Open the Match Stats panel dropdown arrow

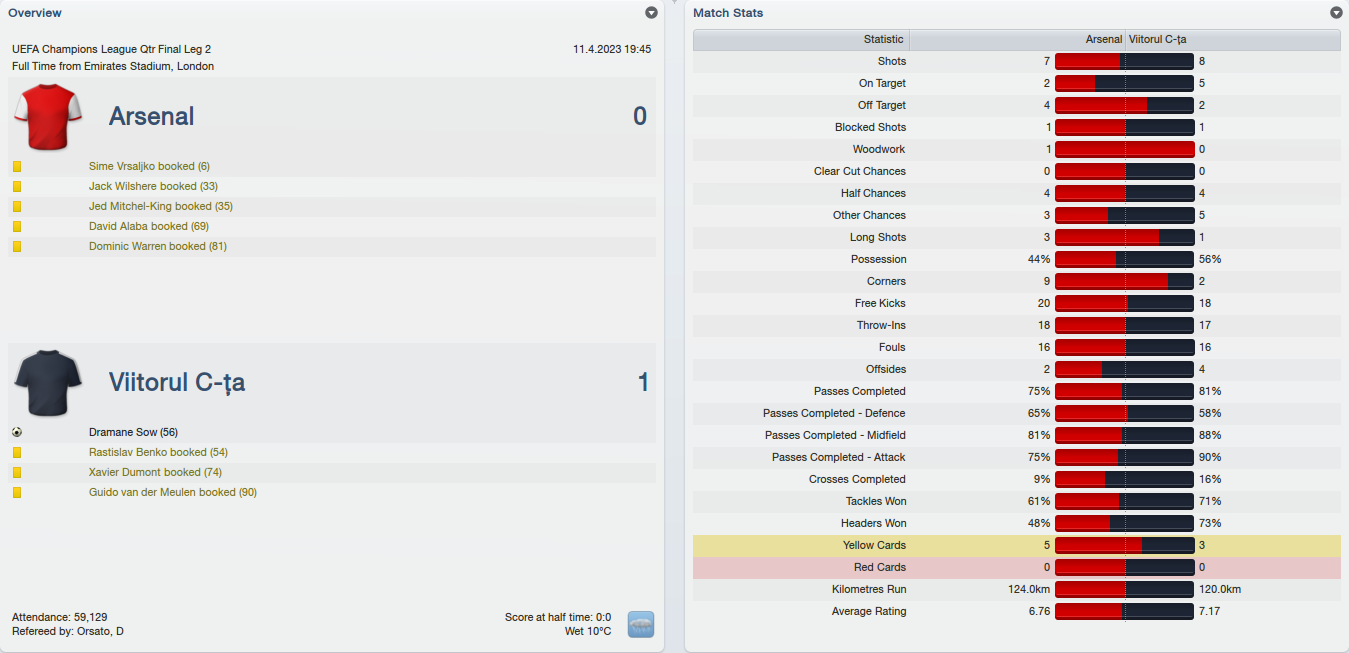1336,13
